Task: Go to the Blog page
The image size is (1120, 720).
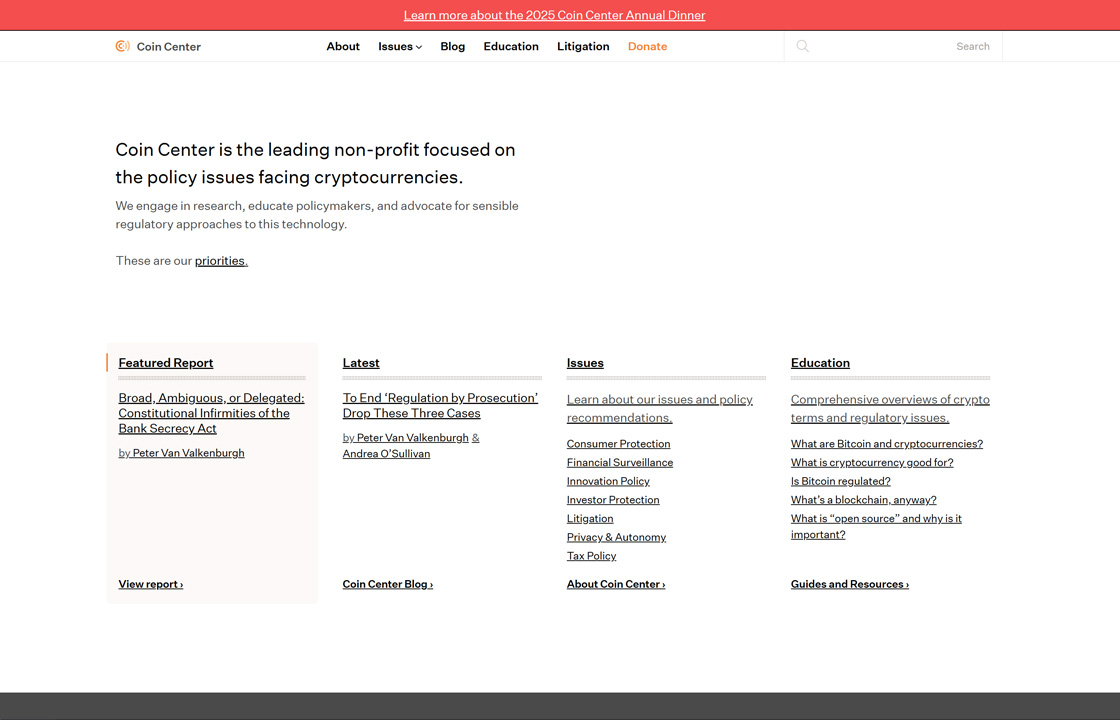Action: [x=453, y=46]
